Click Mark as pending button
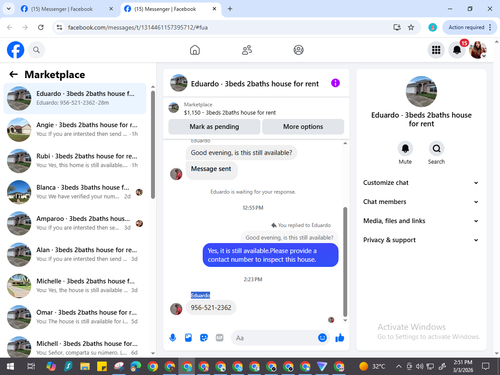 214,127
